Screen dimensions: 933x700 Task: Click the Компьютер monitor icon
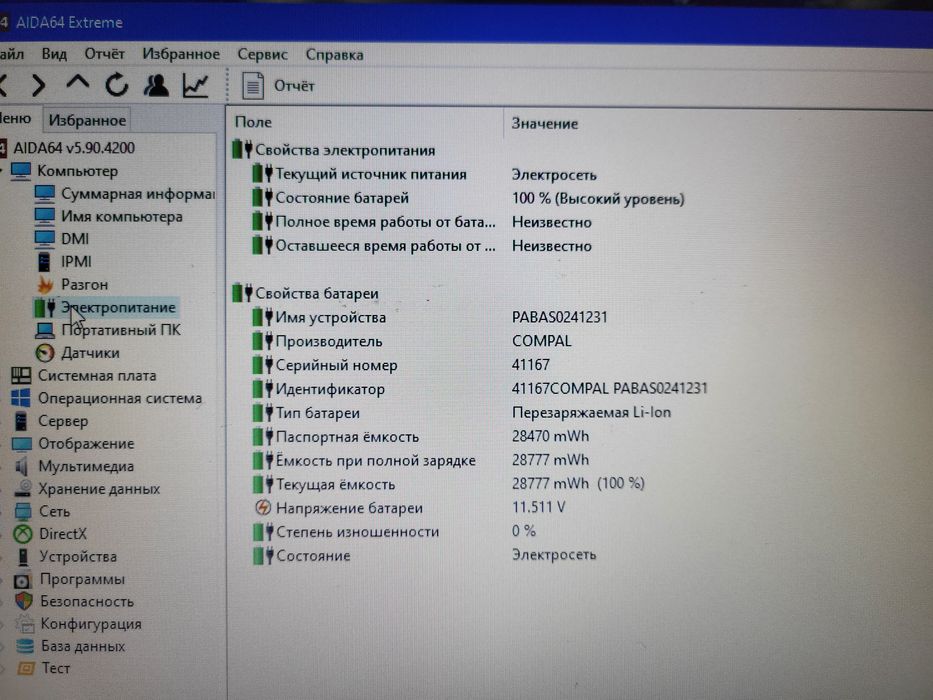(x=21, y=171)
